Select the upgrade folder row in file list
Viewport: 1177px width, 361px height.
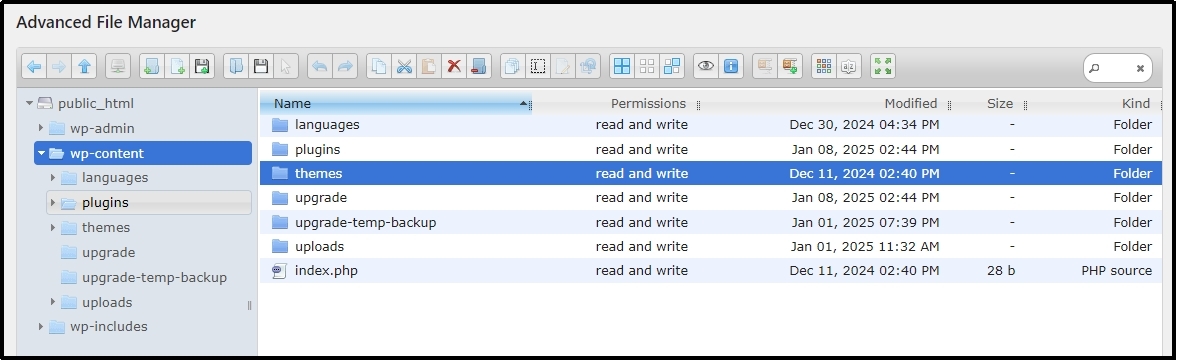[x=711, y=197]
